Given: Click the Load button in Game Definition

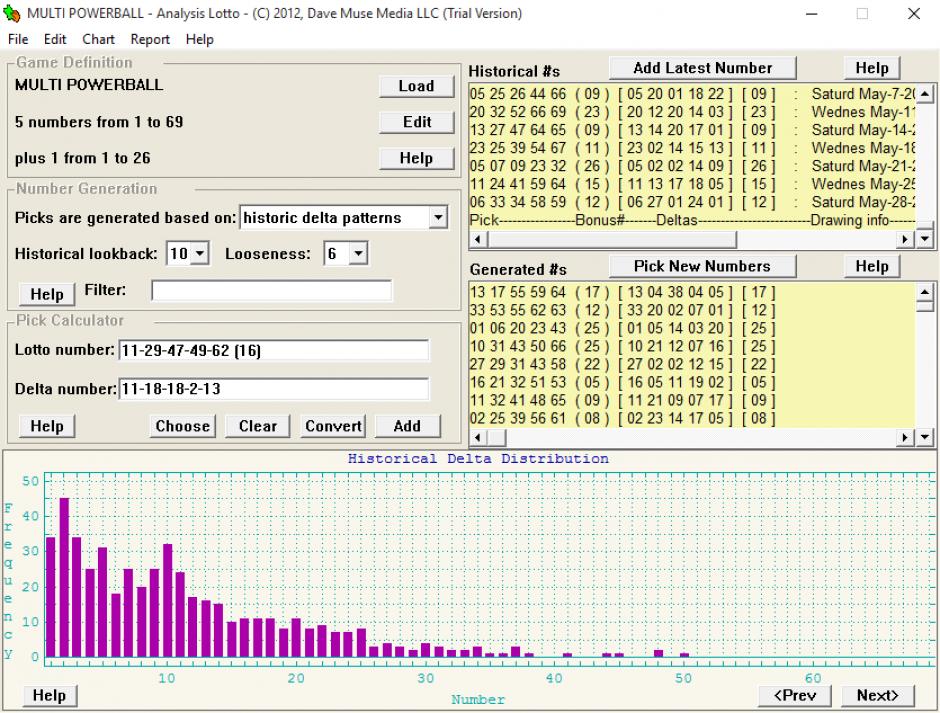Looking at the screenshot, I should tap(416, 86).
